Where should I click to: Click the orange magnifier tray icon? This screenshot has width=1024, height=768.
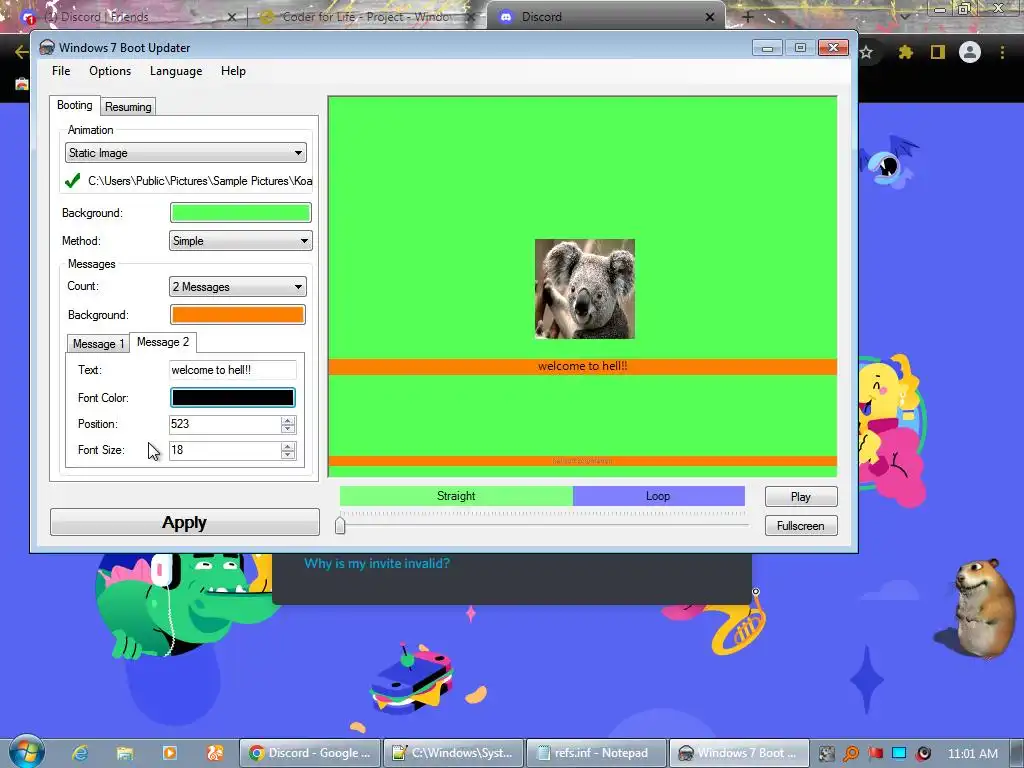point(851,754)
